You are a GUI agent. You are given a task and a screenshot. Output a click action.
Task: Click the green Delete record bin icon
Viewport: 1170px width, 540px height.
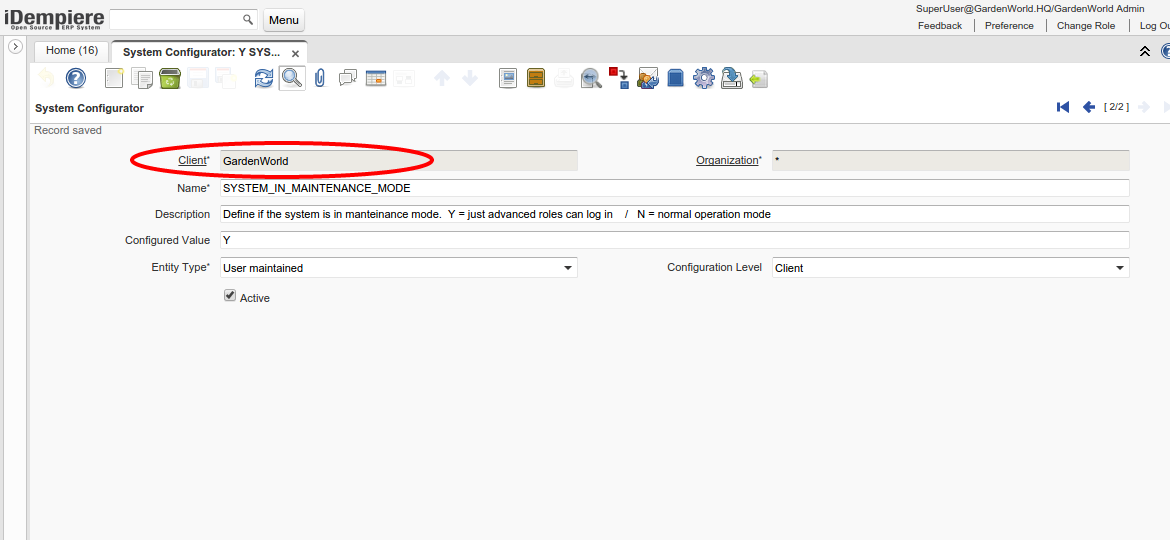point(170,78)
